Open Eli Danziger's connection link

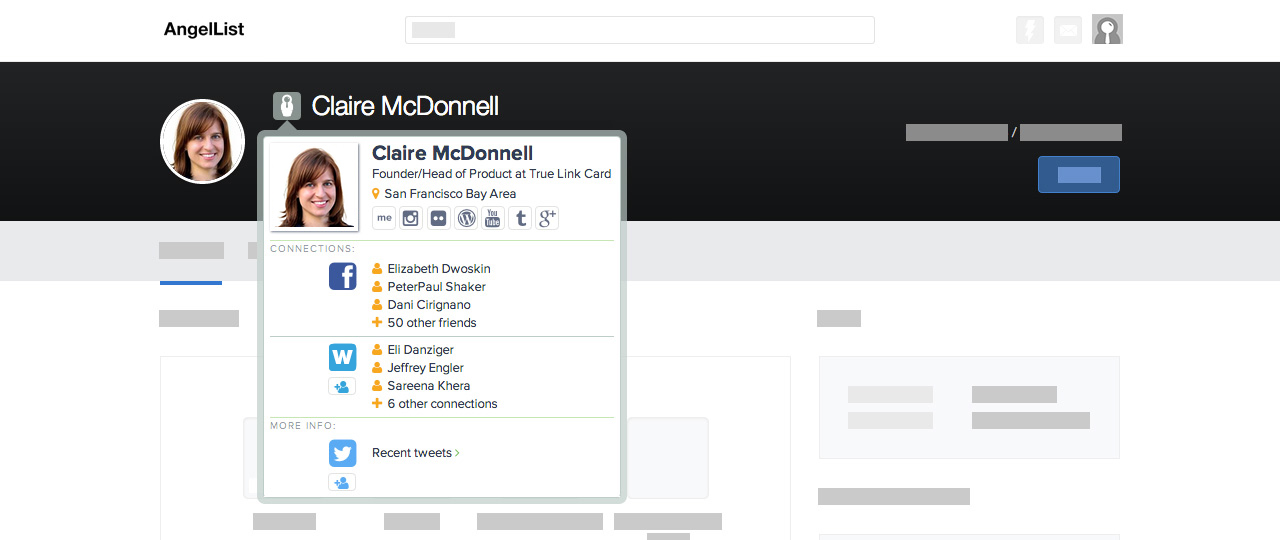coord(420,350)
